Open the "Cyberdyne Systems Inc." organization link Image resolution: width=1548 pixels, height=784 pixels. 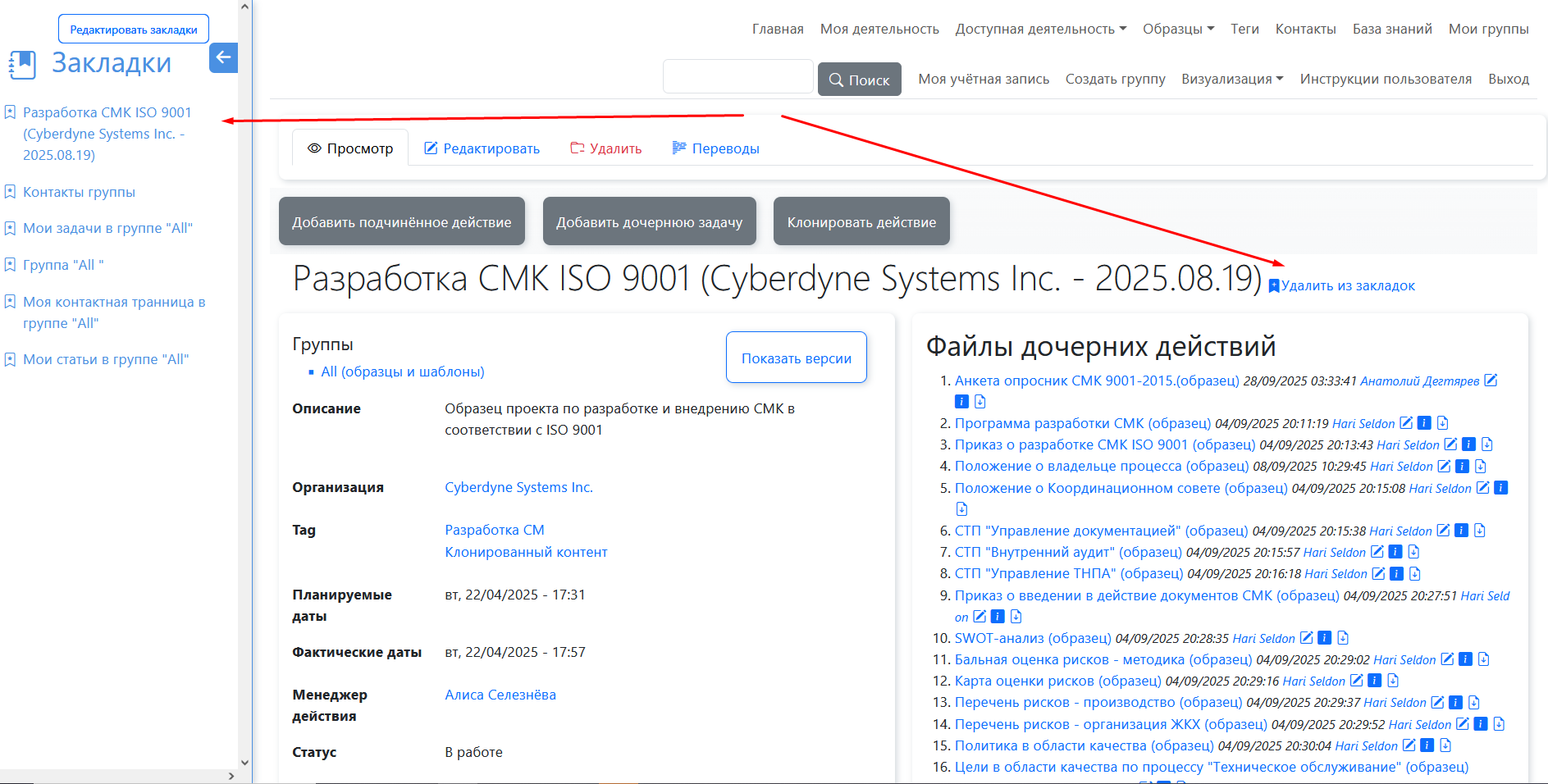tap(518, 487)
